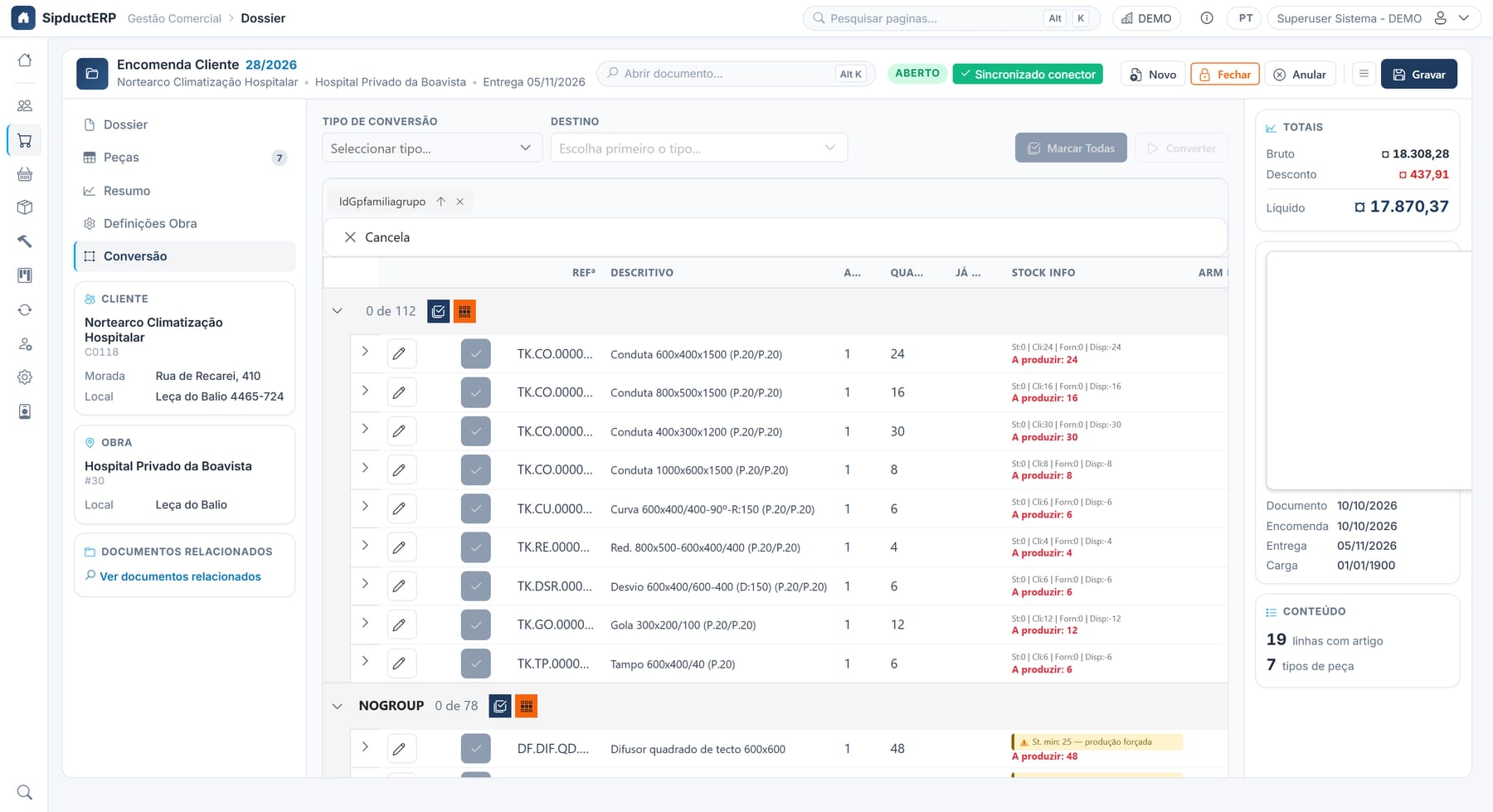The image size is (1493, 812).
Task: Go to Dossier in side menu
Action: (x=184, y=124)
